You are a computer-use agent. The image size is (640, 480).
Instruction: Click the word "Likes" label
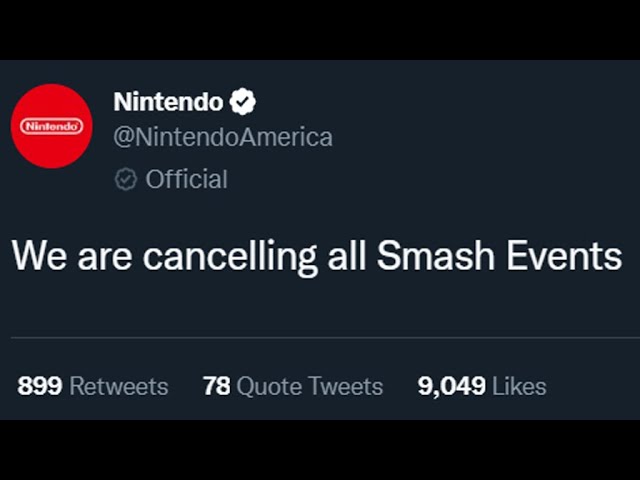click(x=520, y=386)
